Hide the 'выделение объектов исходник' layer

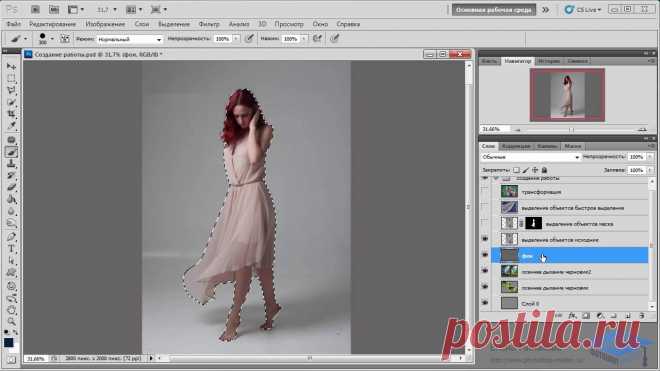coord(485,239)
